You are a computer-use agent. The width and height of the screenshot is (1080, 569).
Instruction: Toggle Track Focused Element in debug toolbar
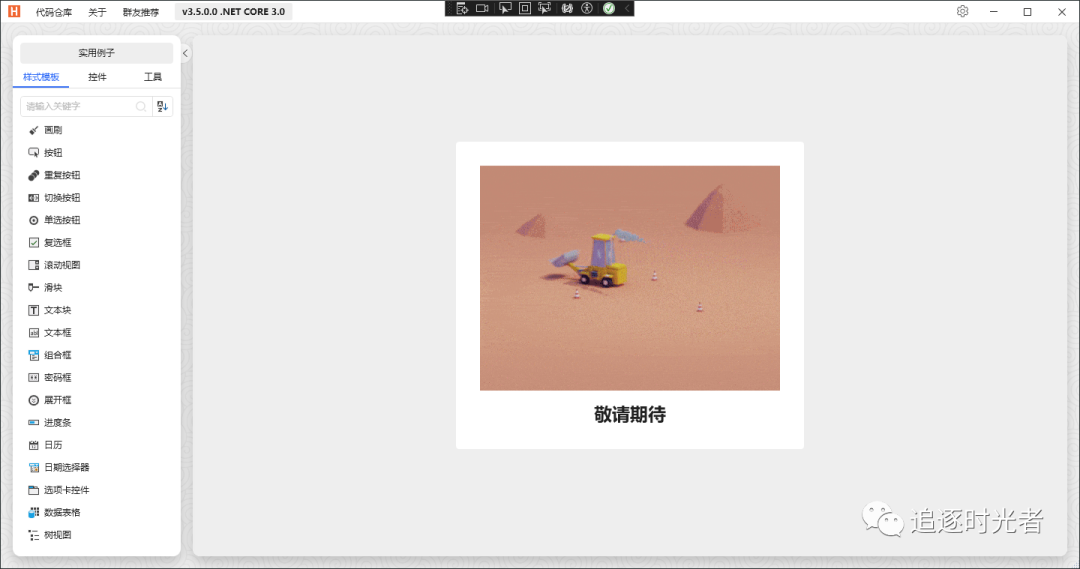click(x=545, y=8)
